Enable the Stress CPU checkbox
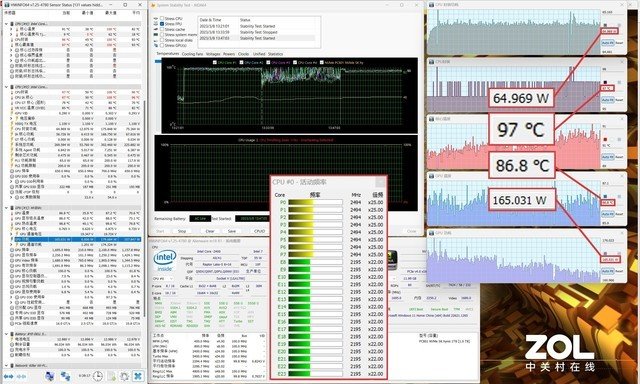Image resolution: width=640 pixels, height=384 pixels. coord(162,18)
